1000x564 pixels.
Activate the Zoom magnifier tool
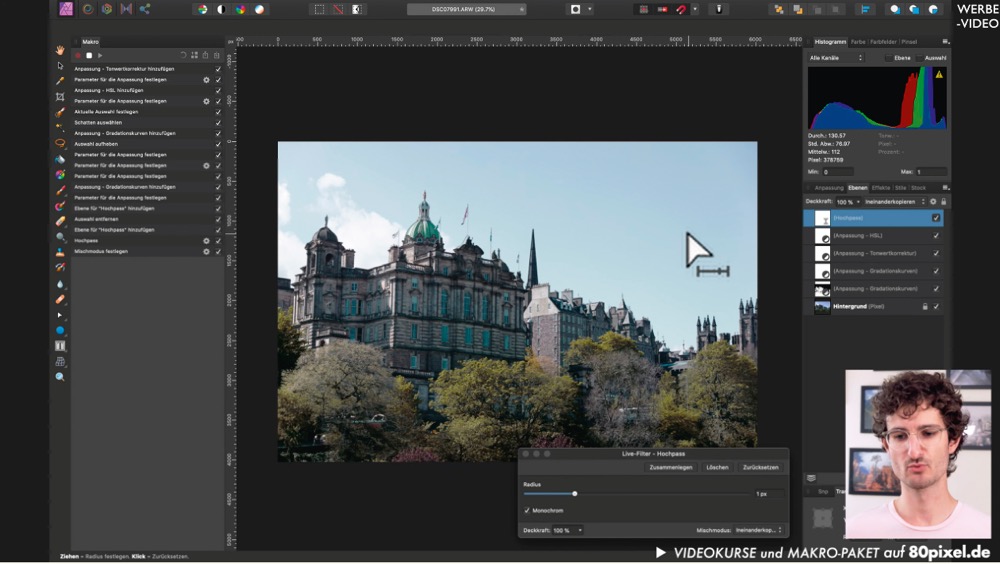(60, 377)
